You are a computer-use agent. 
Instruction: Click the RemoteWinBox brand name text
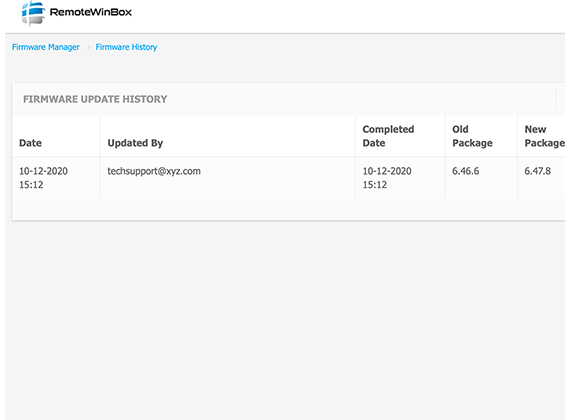point(91,12)
